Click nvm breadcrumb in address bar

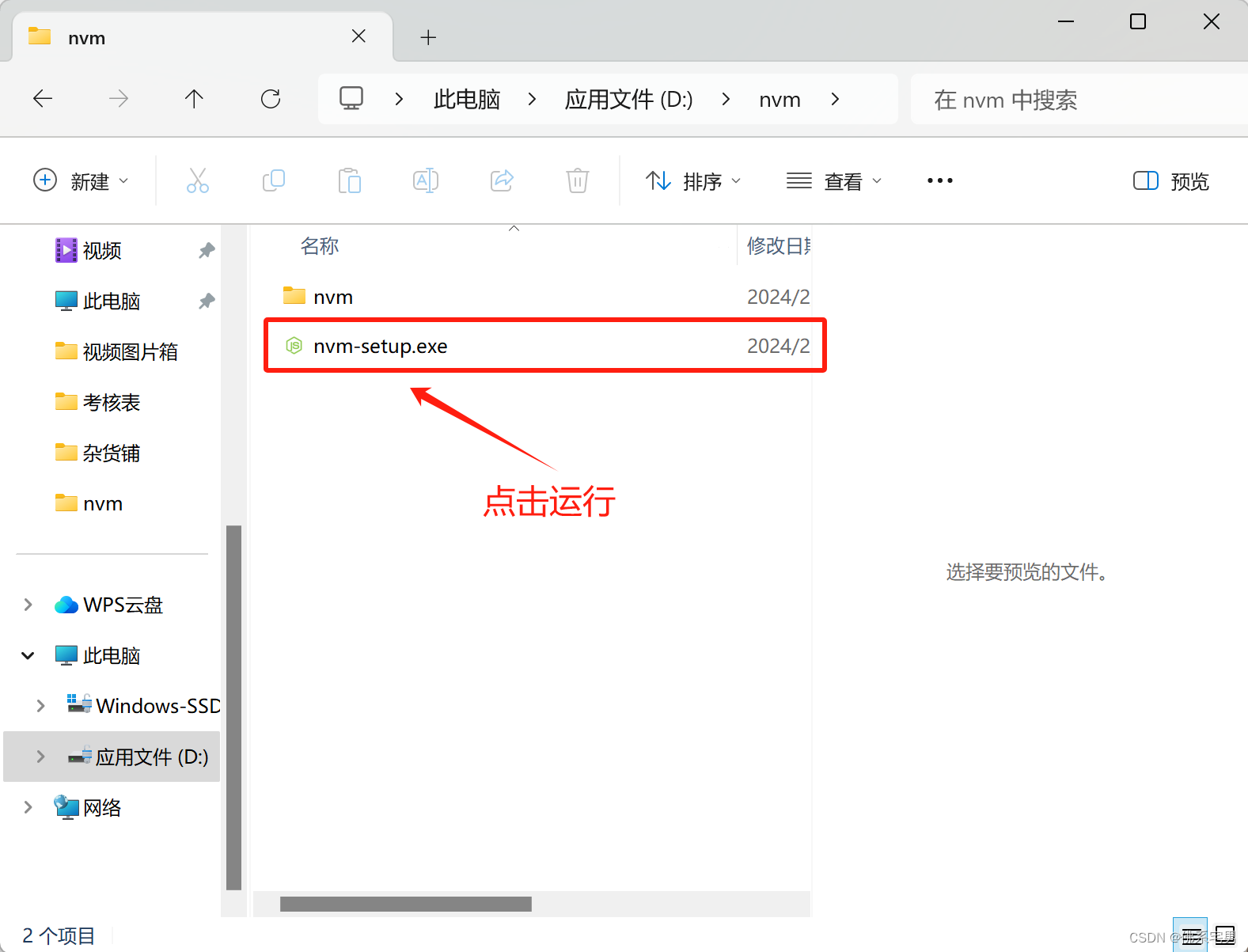[x=780, y=99]
